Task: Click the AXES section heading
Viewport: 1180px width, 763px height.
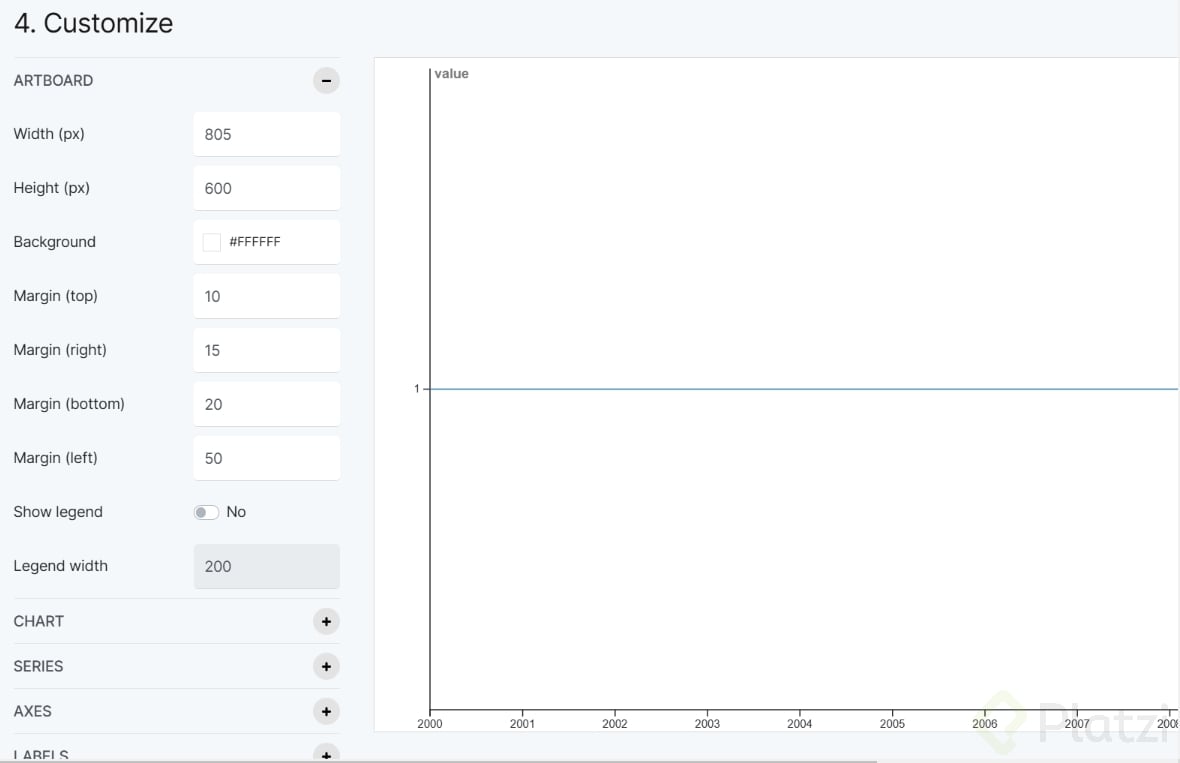Action: pyautogui.click(x=32, y=711)
